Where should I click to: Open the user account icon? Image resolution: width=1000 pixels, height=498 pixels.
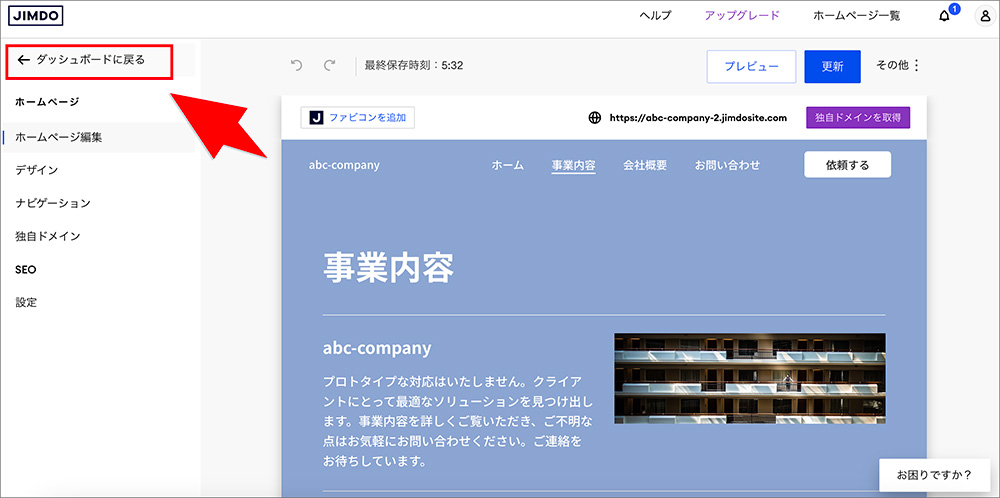[x=984, y=17]
